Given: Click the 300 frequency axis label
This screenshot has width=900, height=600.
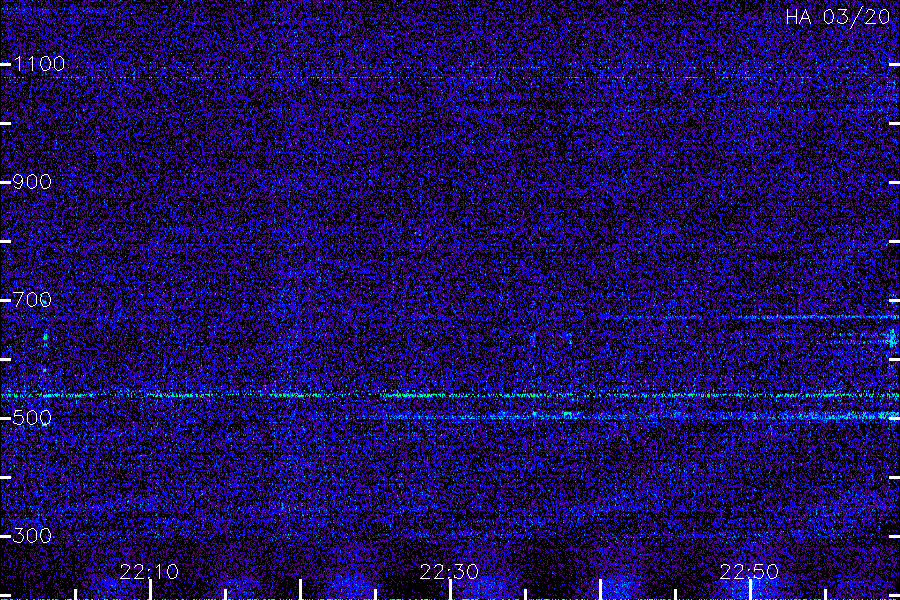Looking at the screenshot, I should [32, 536].
